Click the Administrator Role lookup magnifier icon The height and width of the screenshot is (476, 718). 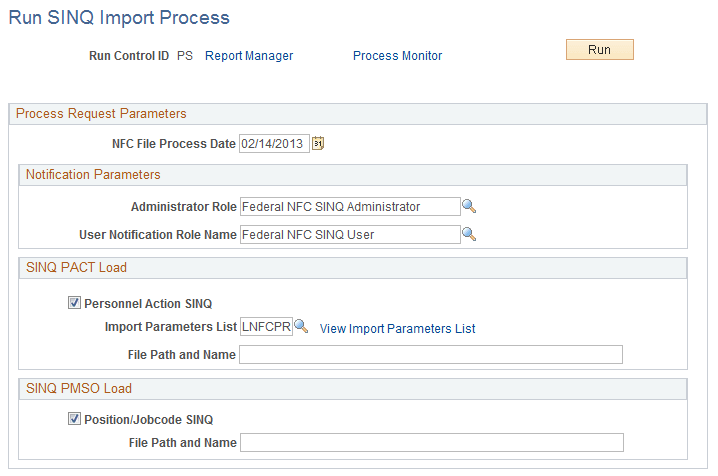tap(468, 207)
